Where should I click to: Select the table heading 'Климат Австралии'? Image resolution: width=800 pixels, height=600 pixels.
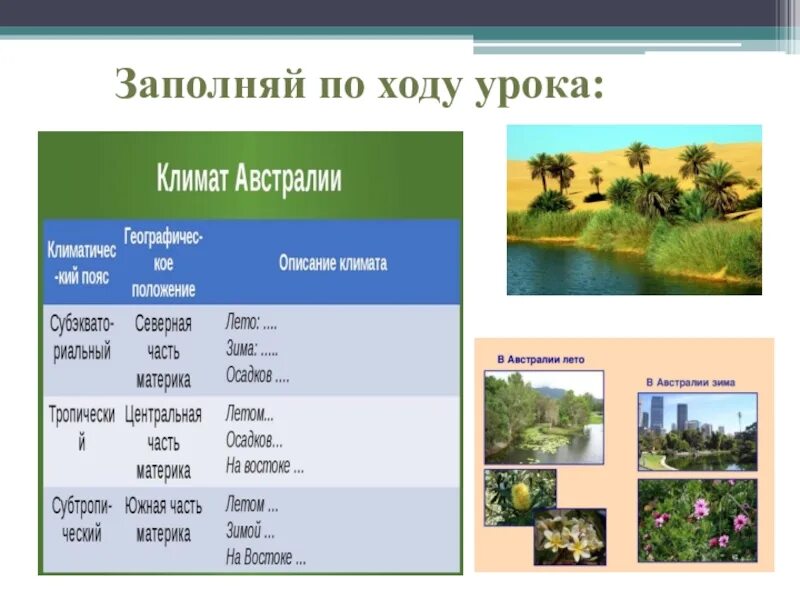pyautogui.click(x=249, y=179)
